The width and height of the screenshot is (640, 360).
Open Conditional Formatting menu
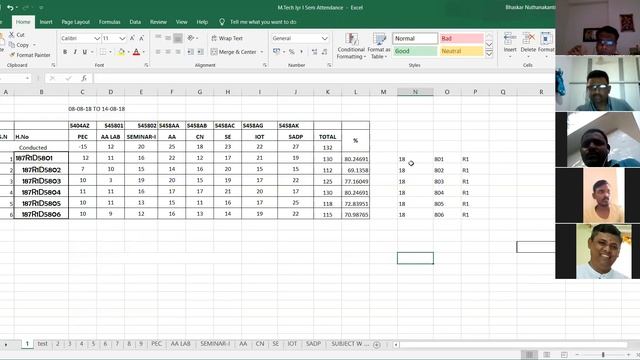[x=351, y=46]
